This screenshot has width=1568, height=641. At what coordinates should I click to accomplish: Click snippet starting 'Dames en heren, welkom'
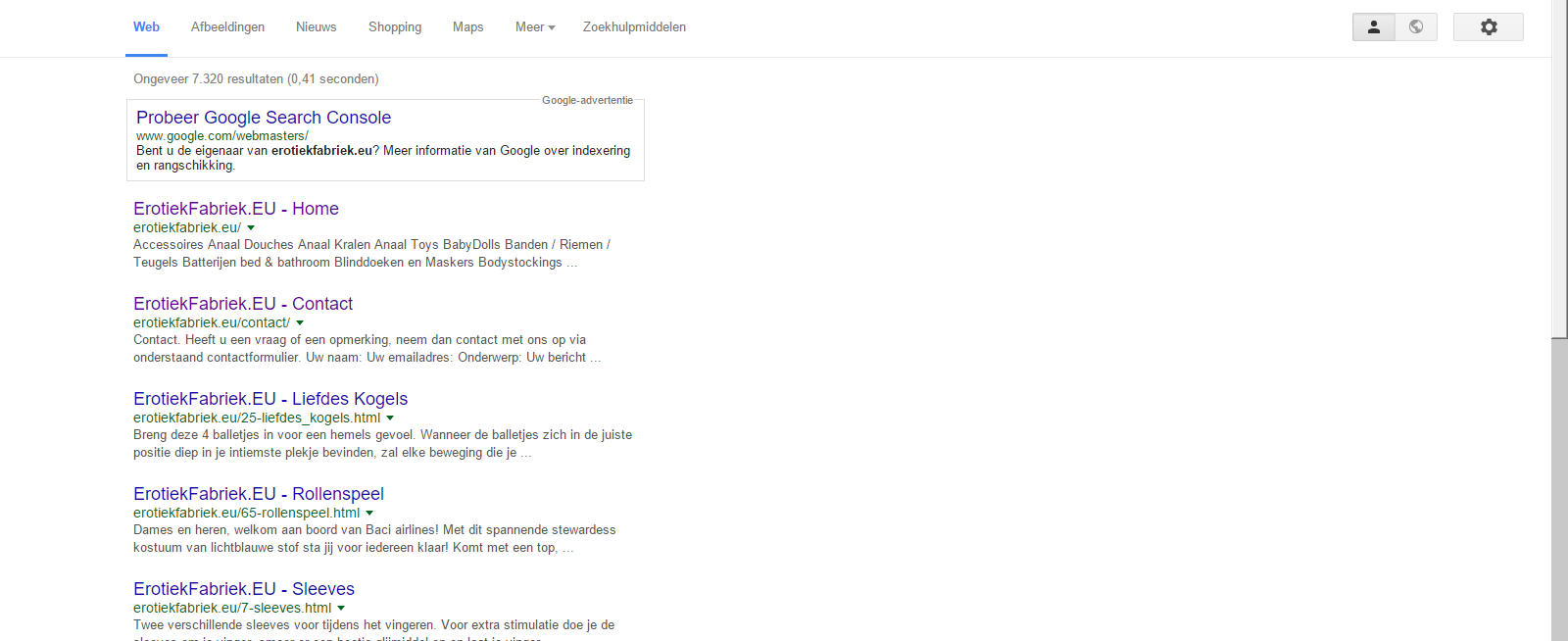(x=374, y=539)
